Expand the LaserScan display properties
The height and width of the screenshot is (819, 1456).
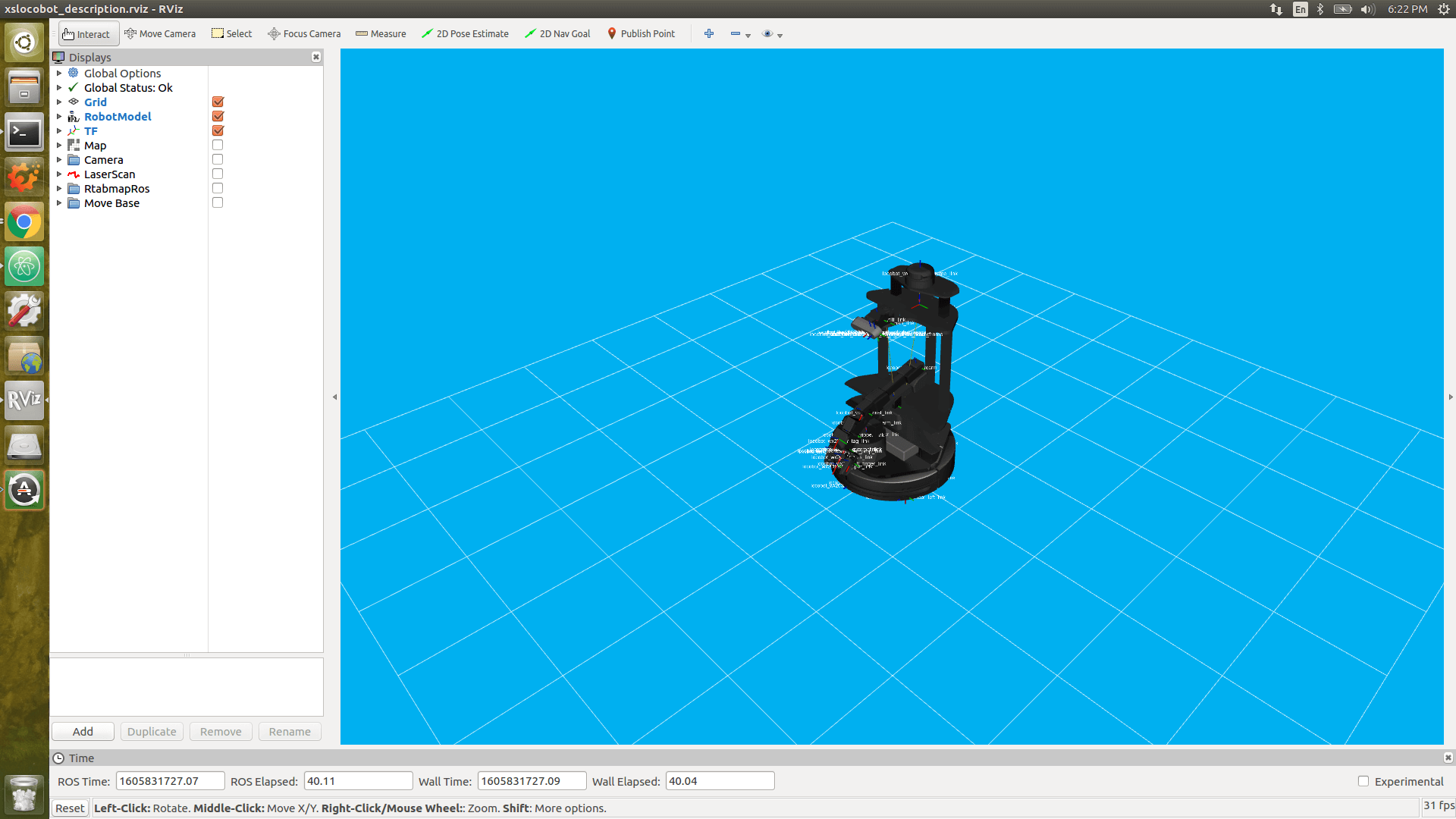59,174
